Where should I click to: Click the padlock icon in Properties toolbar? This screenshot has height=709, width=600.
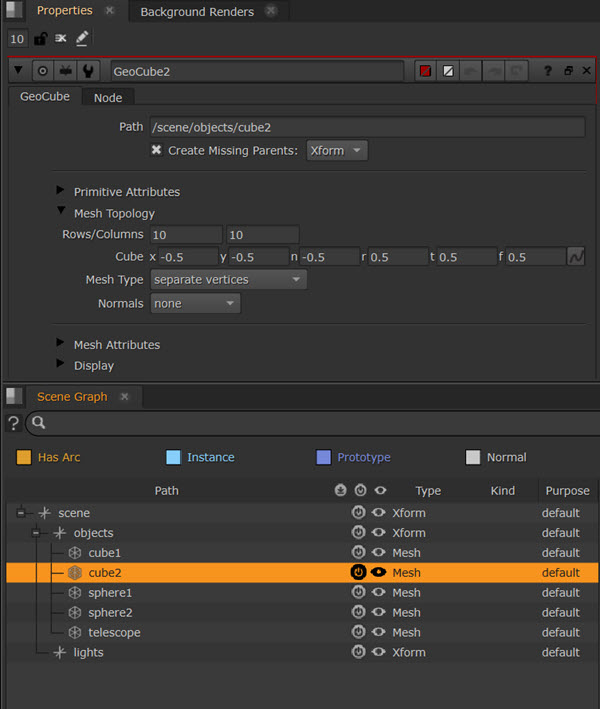[40, 39]
